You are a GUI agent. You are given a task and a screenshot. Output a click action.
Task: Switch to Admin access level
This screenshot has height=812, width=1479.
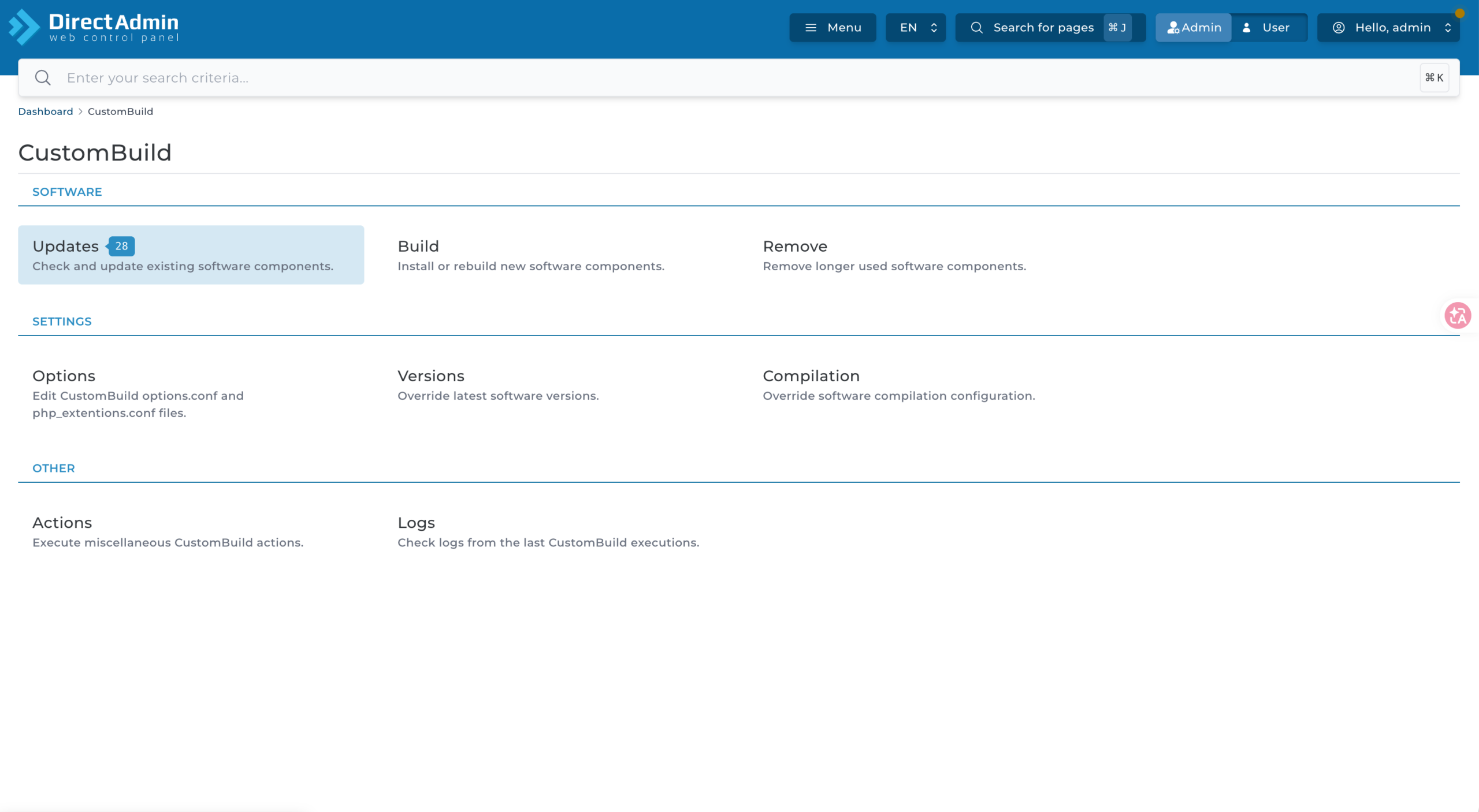click(x=1194, y=28)
